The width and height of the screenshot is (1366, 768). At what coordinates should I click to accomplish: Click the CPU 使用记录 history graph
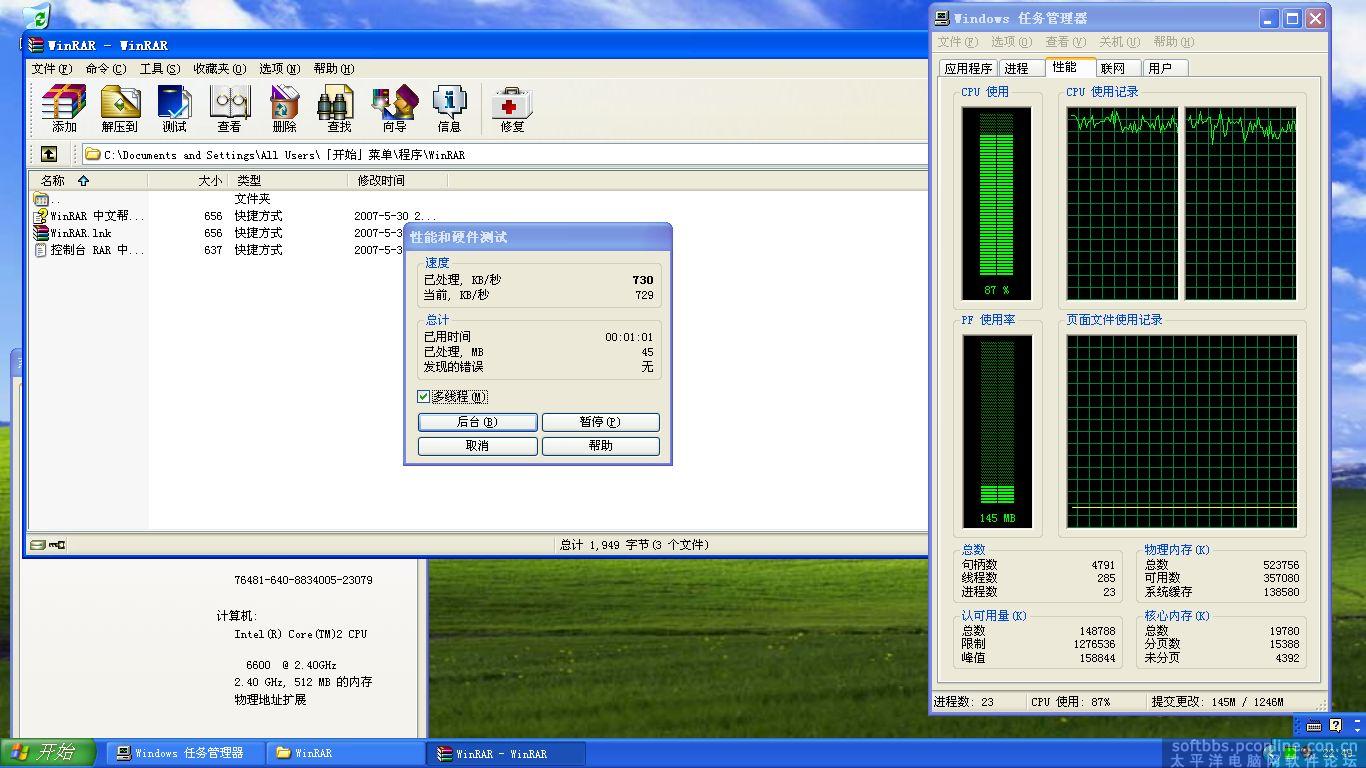pos(1181,203)
